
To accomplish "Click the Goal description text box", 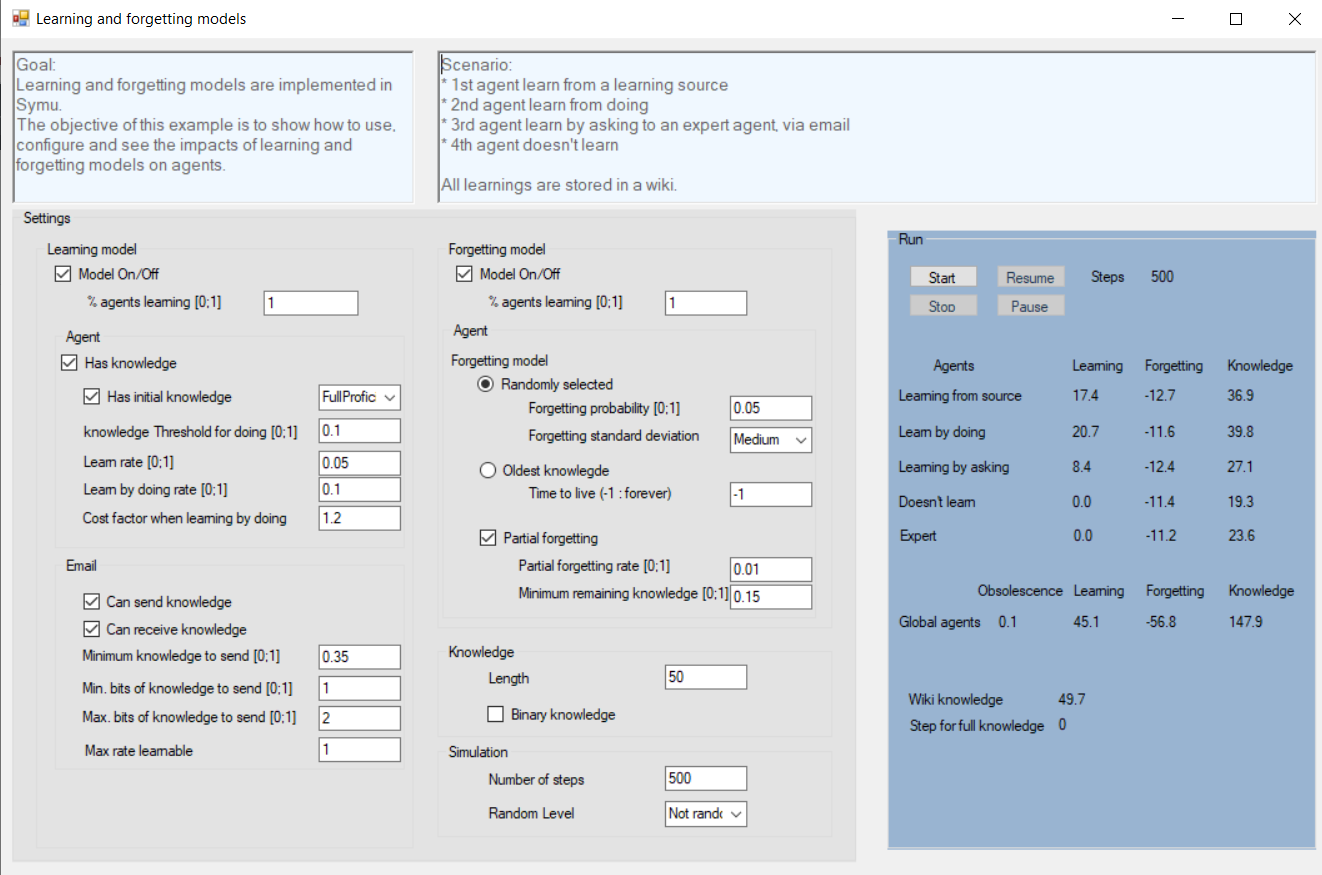I will (x=213, y=127).
